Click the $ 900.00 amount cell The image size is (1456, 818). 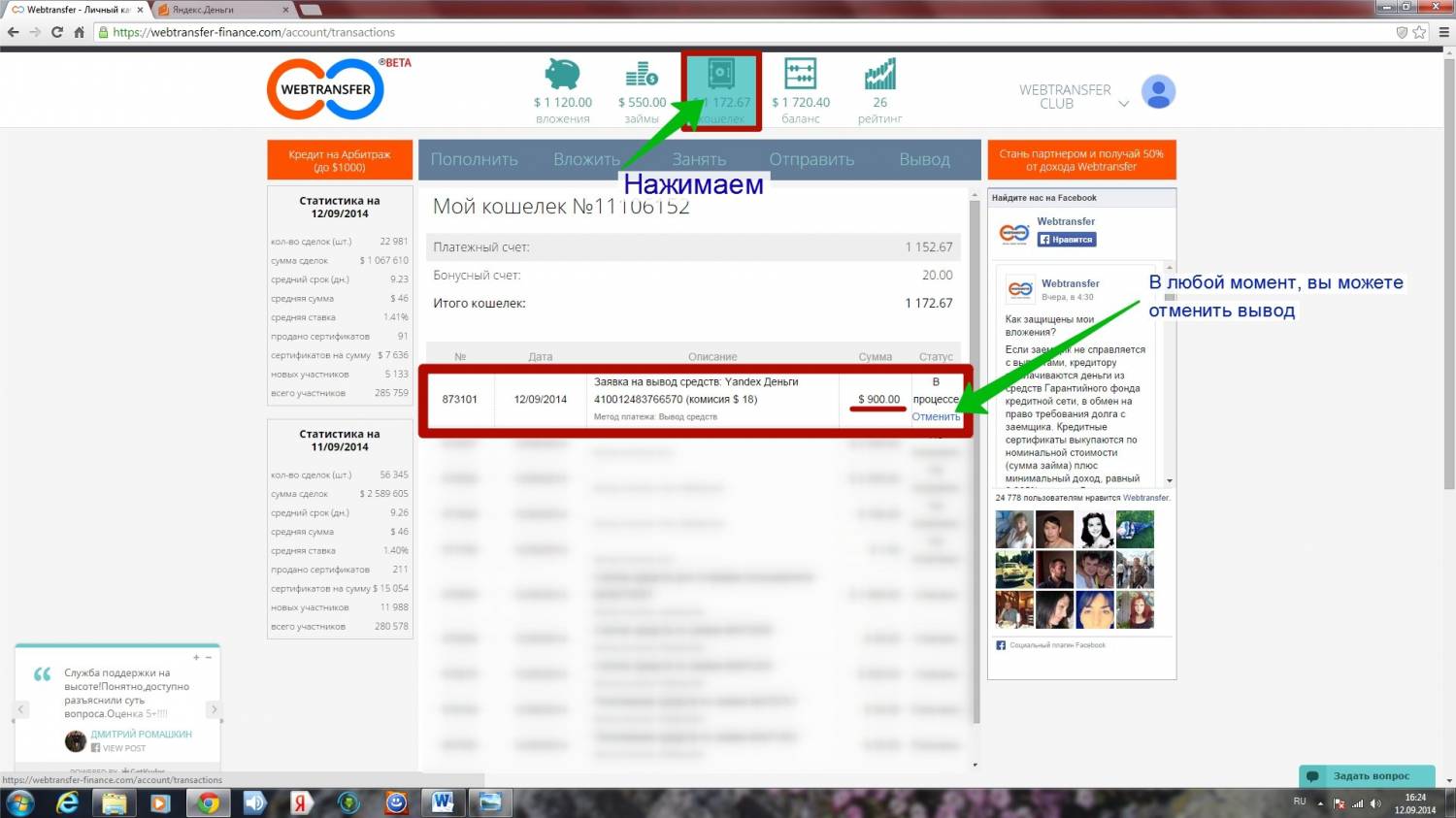(x=878, y=399)
